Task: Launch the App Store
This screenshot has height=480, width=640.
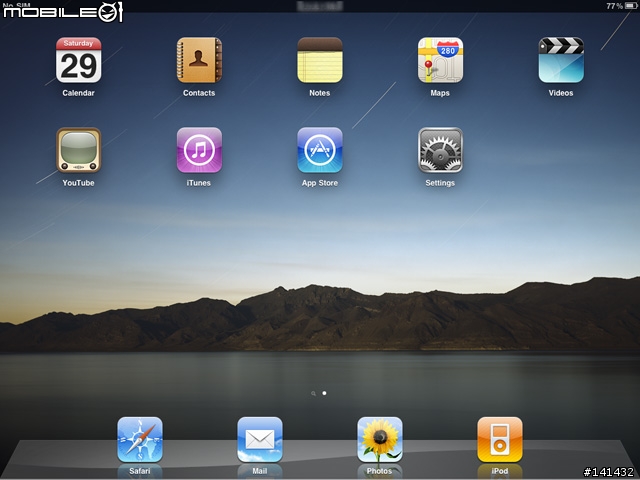Action: point(320,150)
